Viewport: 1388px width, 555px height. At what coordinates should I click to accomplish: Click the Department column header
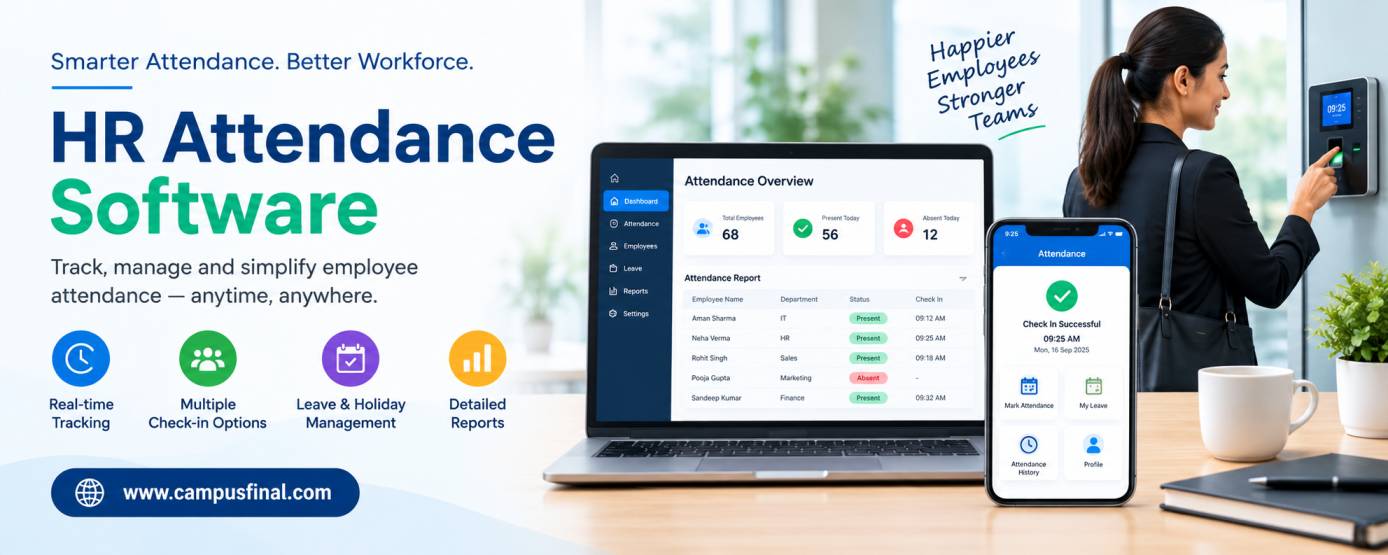pyautogui.click(x=799, y=299)
